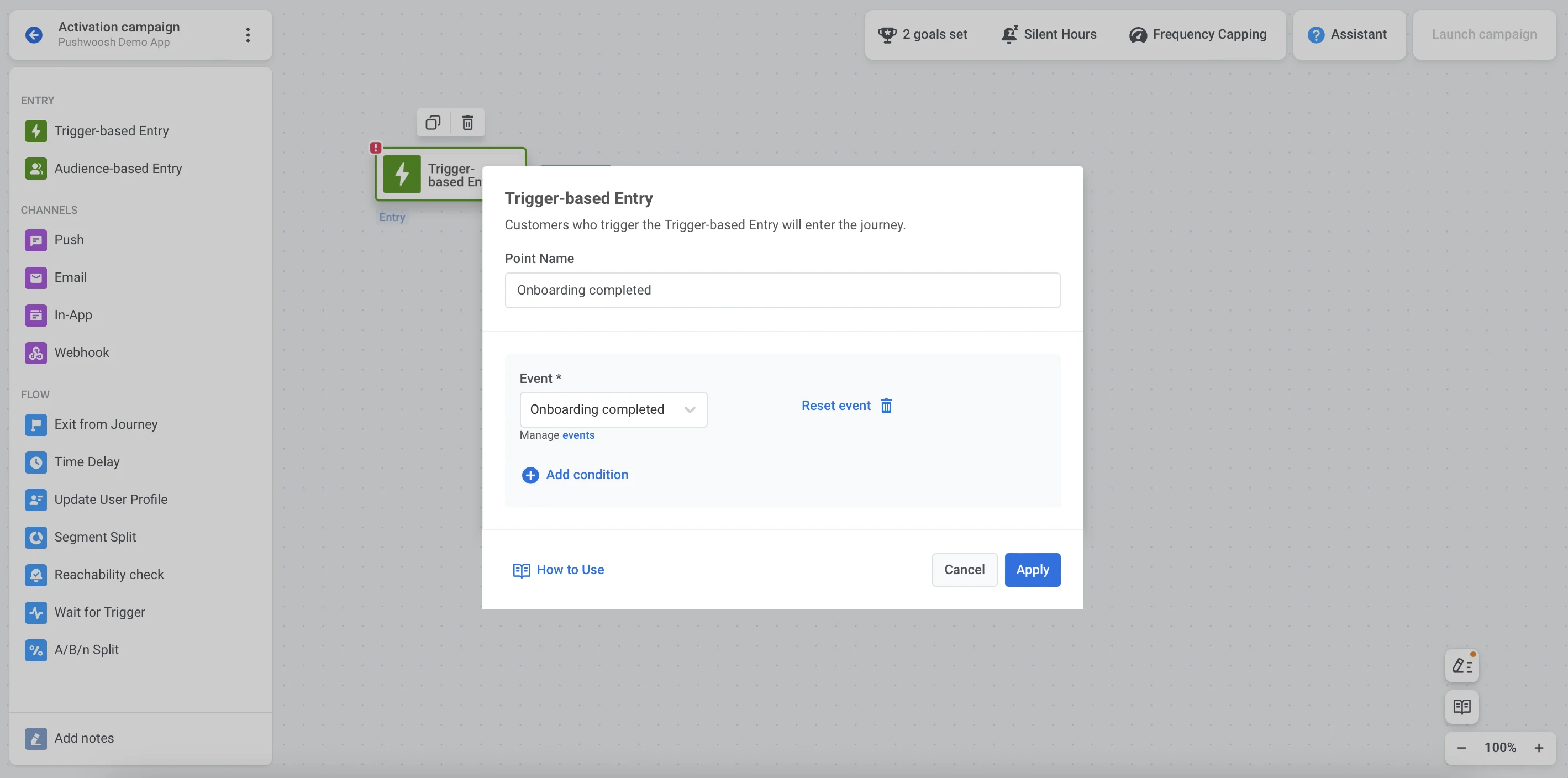Select the Webhook channel icon

point(36,353)
